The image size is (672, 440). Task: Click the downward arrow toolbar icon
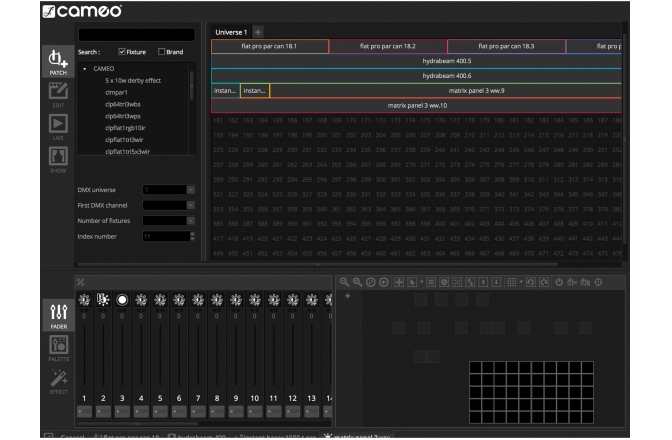tap(496, 282)
